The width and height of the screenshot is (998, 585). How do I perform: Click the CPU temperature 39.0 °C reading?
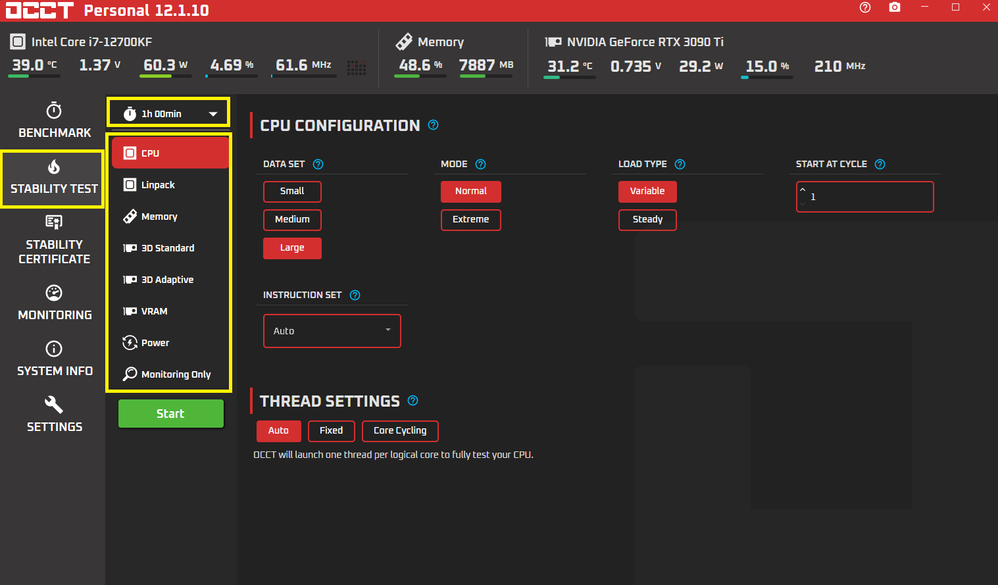34,65
